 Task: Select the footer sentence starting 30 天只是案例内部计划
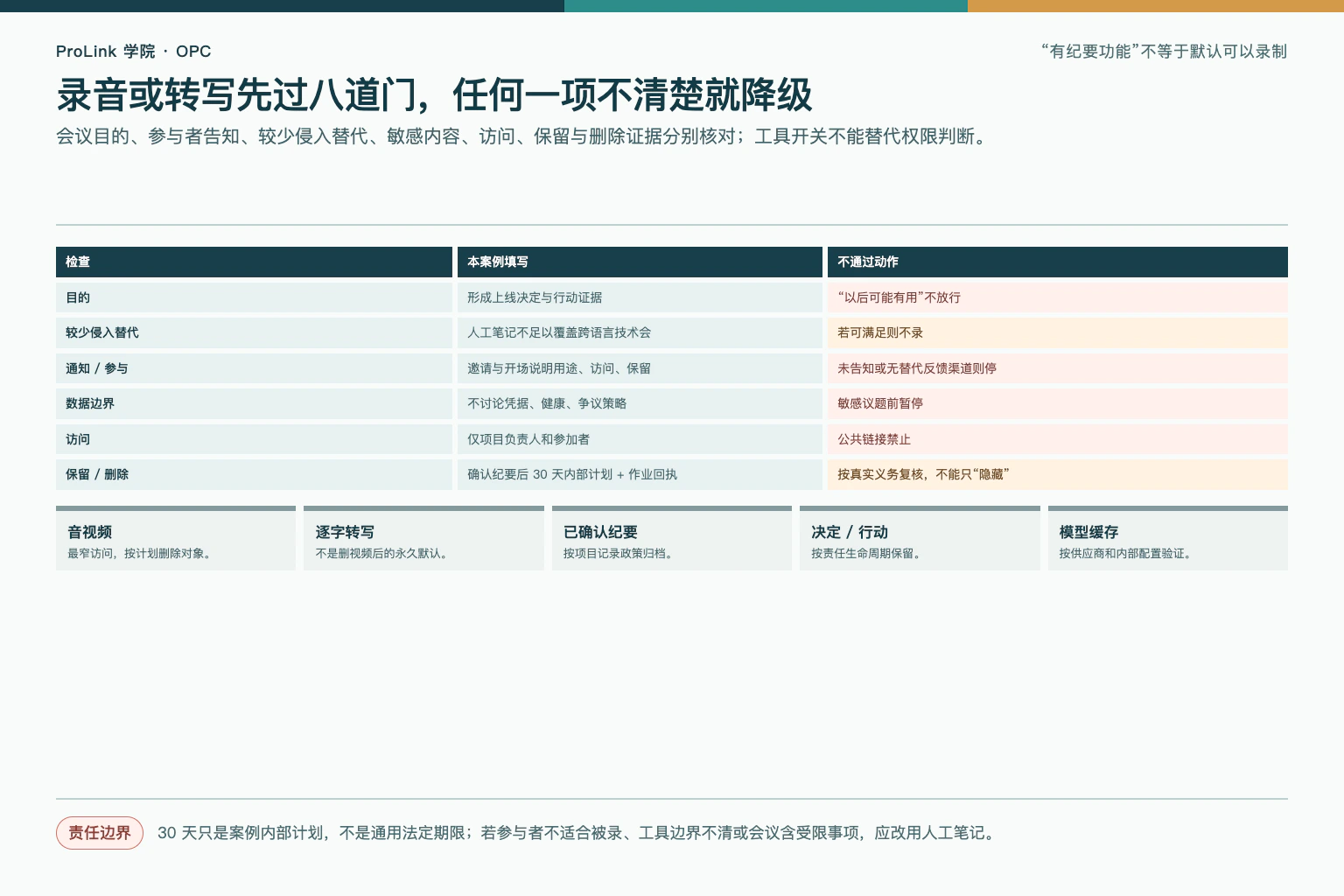[578, 833]
